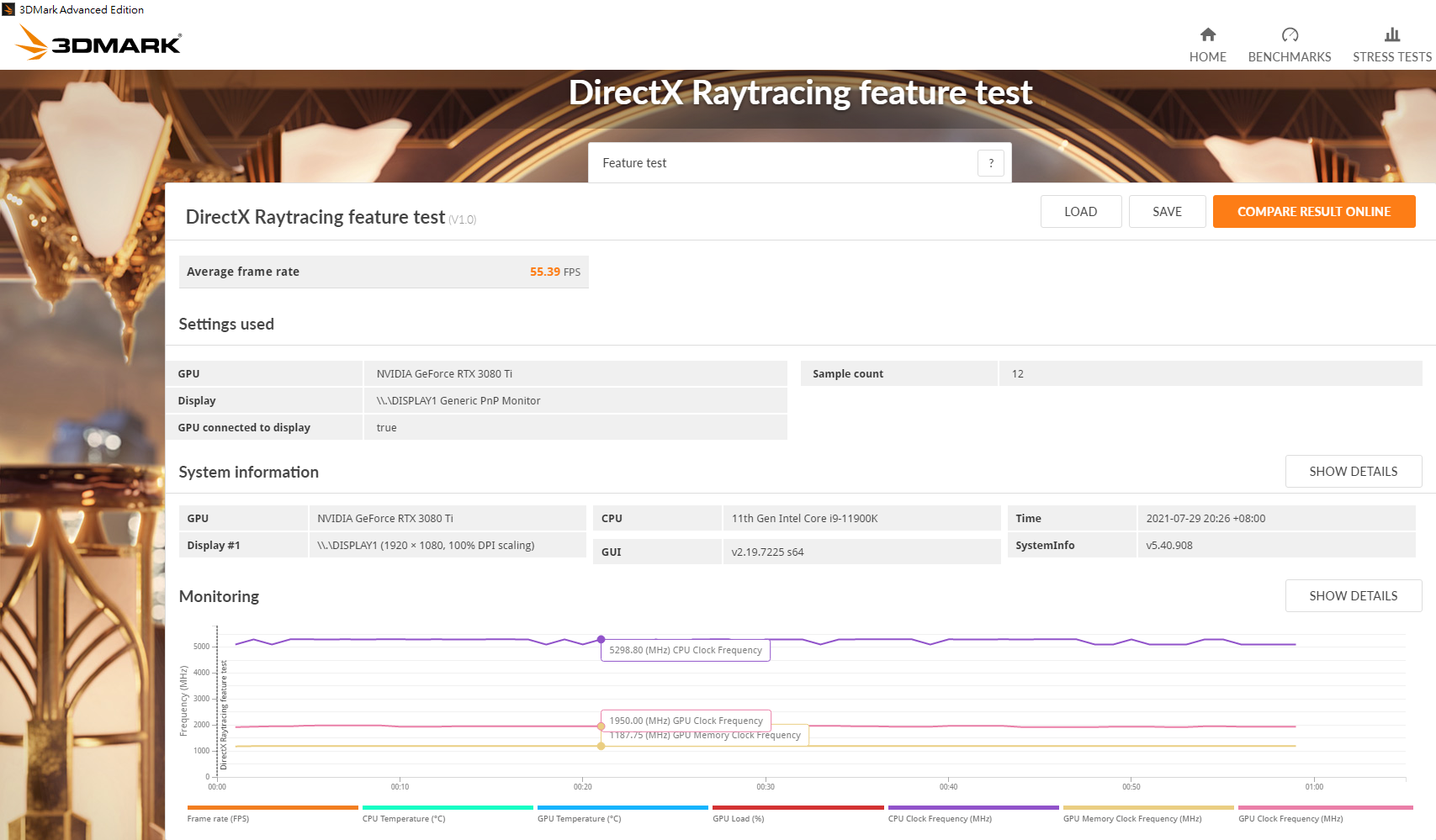Select 11th Gen Intel Core i9-11900K text
1436x840 pixels.
point(804,519)
